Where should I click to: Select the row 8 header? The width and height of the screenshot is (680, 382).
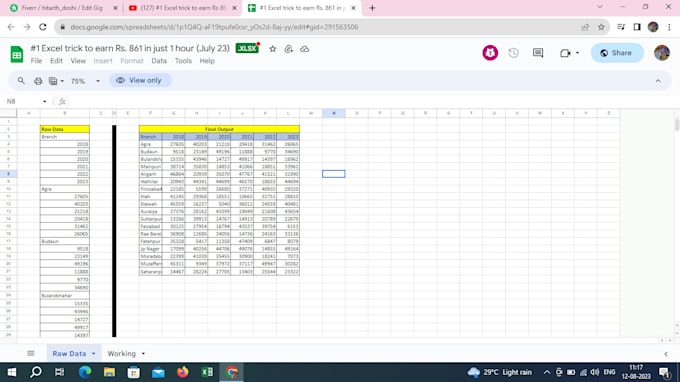click(8, 174)
